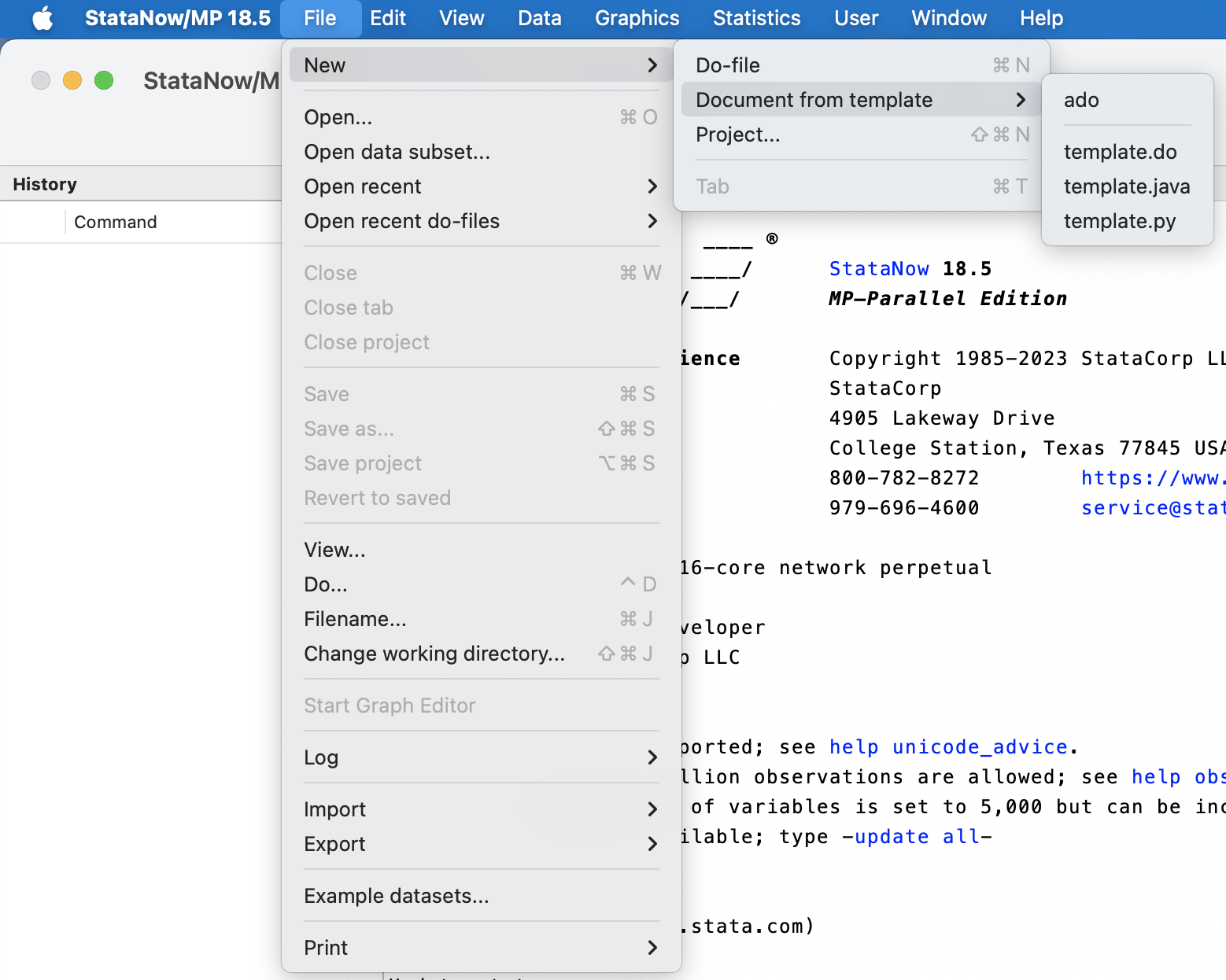Expand the New submenu

tap(481, 65)
